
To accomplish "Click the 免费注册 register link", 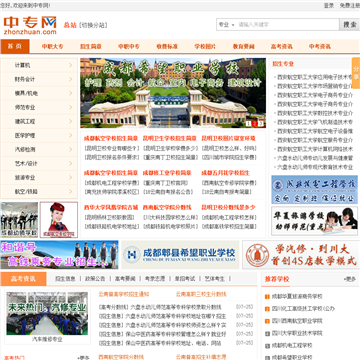I will click(349, 5).
